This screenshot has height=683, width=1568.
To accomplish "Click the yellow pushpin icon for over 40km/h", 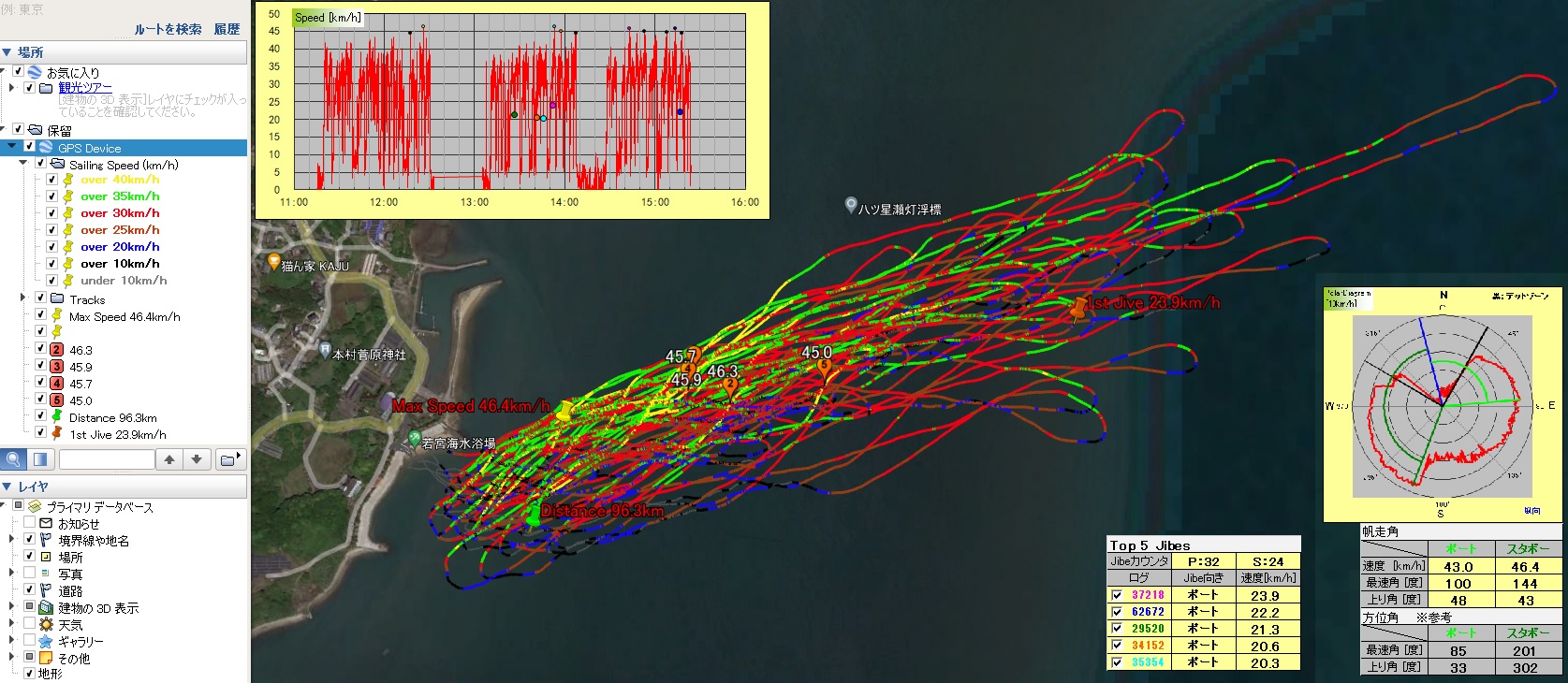I will tap(68, 180).
